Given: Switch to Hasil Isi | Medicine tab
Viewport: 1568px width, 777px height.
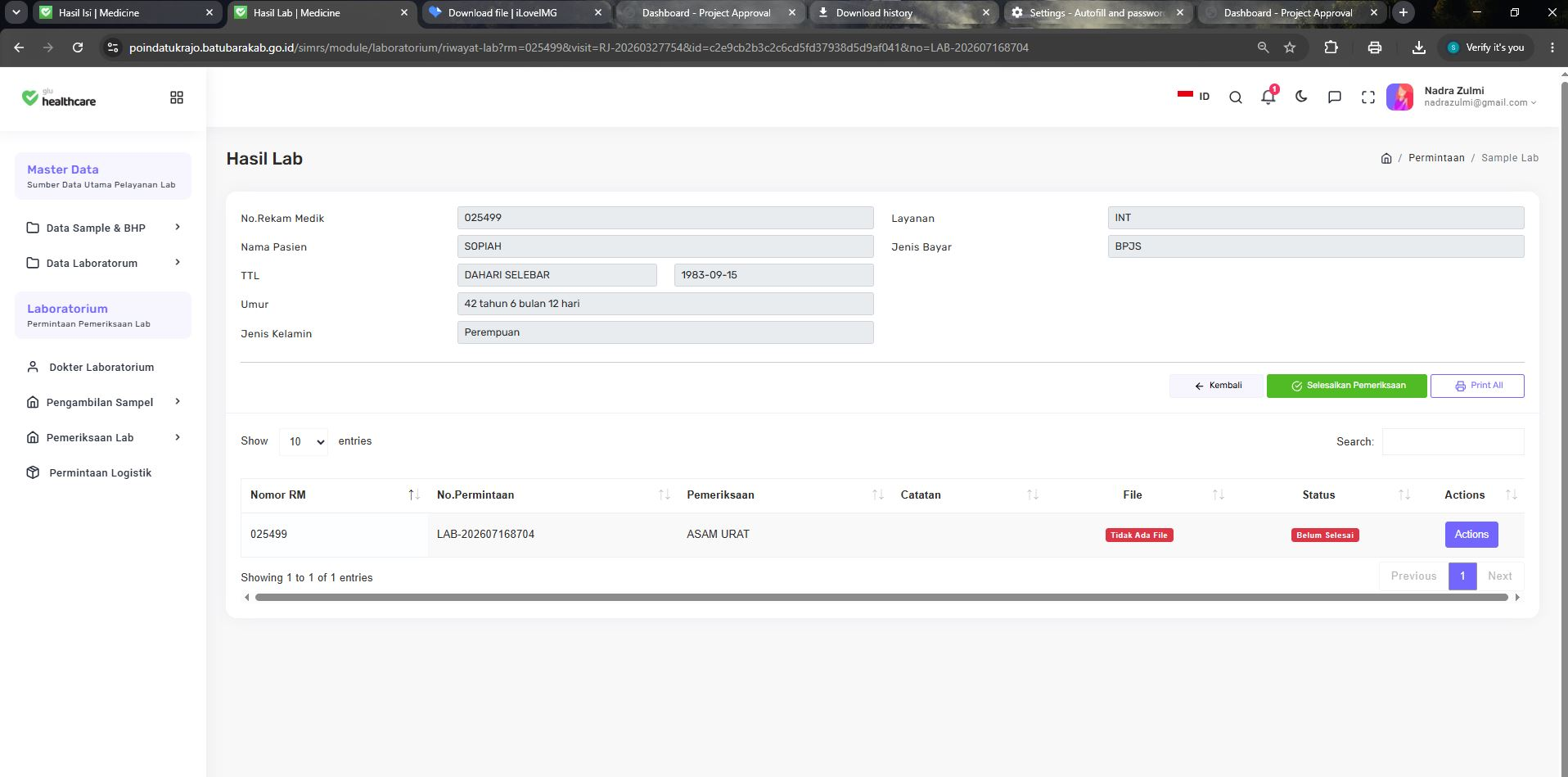Looking at the screenshot, I should [127, 12].
